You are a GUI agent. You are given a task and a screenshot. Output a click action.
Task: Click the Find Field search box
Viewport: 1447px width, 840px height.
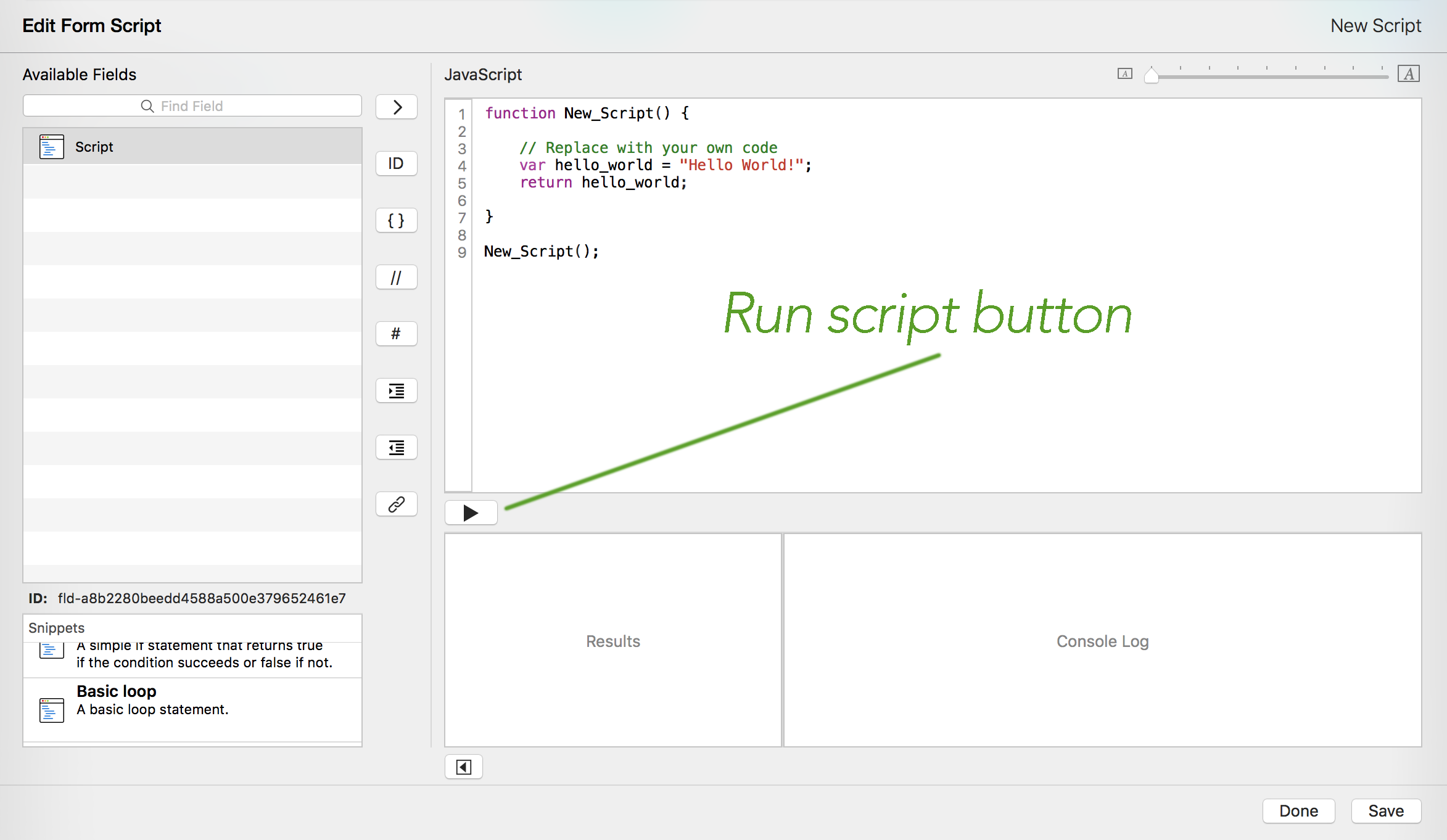(x=192, y=106)
